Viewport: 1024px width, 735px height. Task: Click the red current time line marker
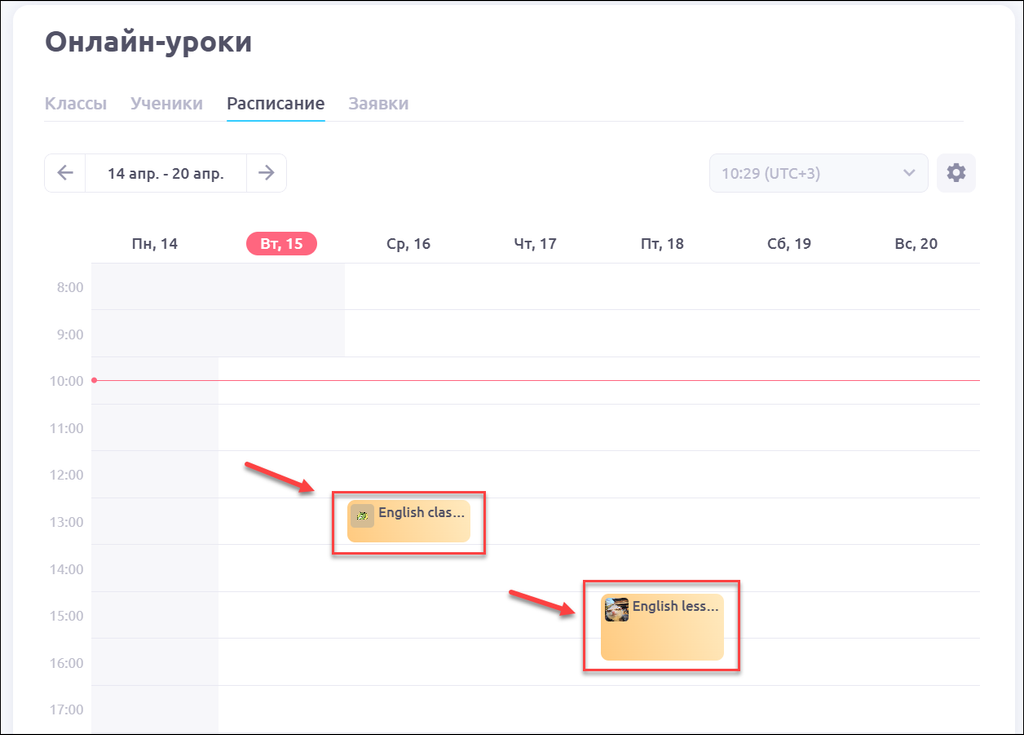94,380
